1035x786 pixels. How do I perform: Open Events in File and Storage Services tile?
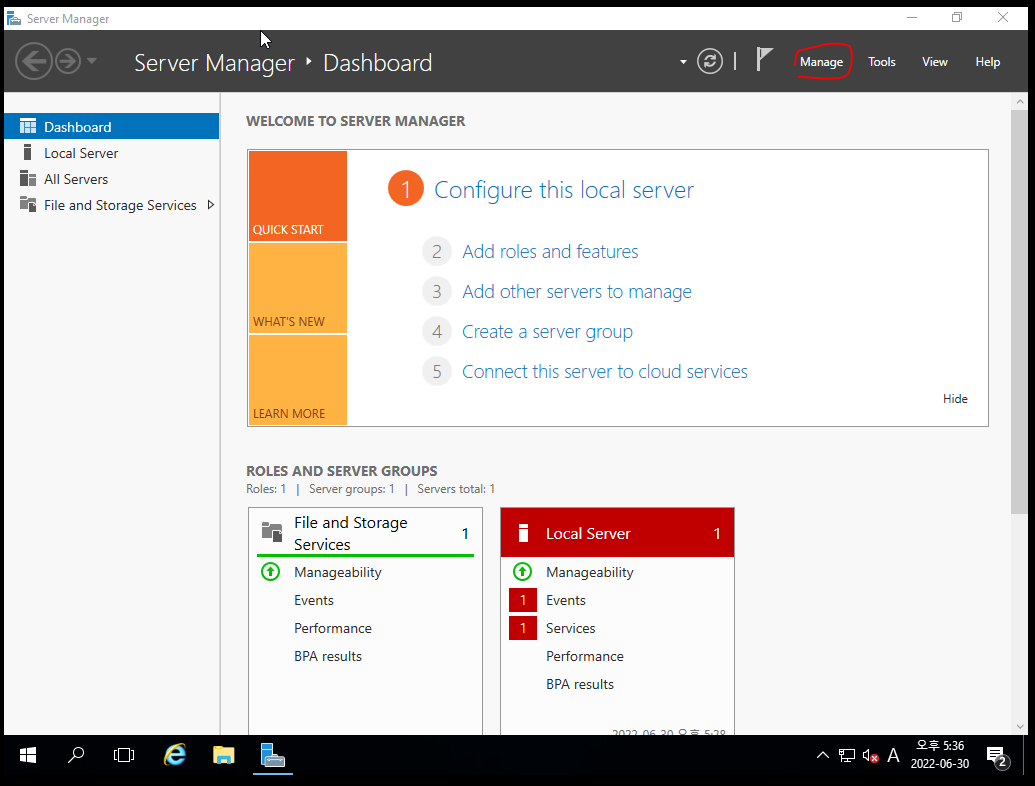click(314, 600)
